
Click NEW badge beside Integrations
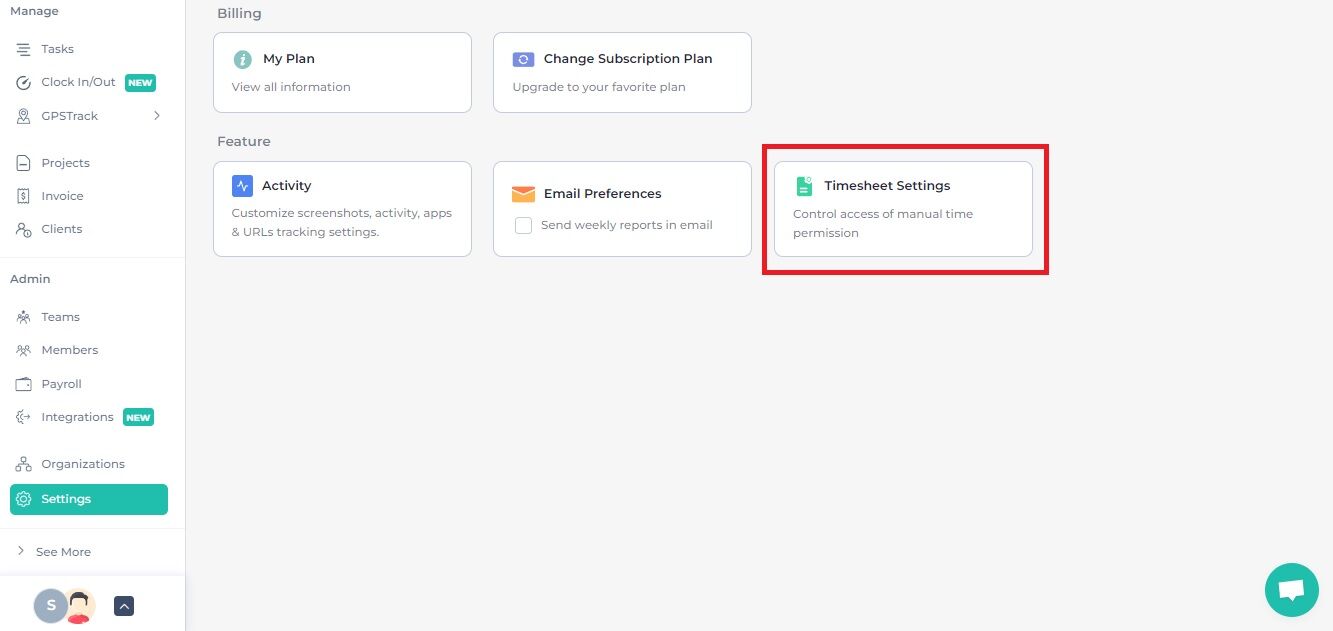(138, 417)
